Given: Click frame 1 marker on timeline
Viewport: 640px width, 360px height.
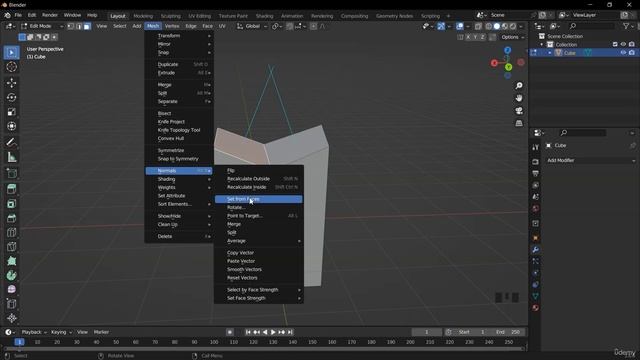Looking at the screenshot, I should point(19,342).
